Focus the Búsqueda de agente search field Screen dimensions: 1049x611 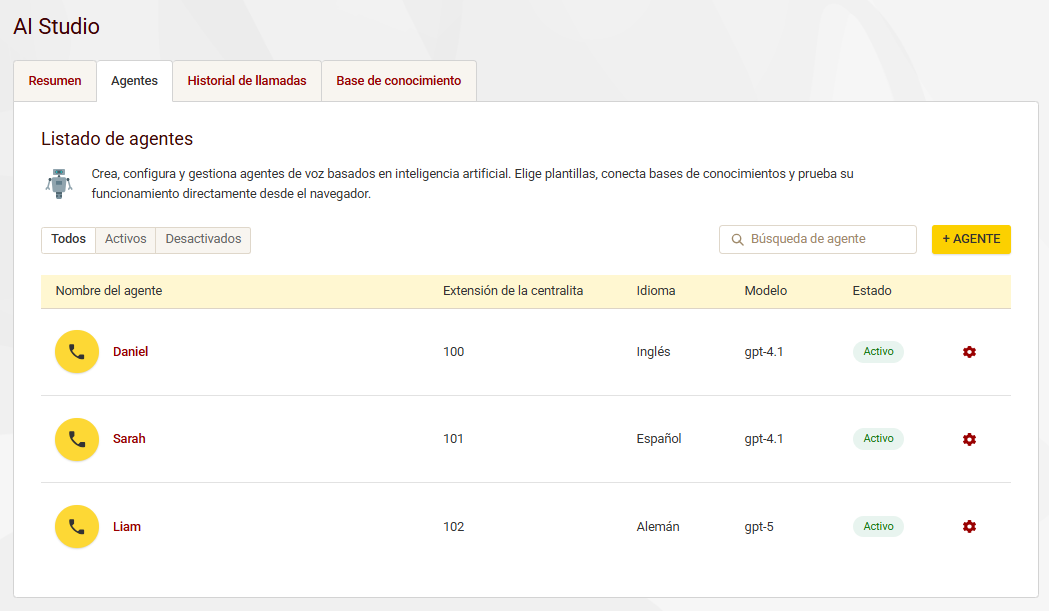828,240
